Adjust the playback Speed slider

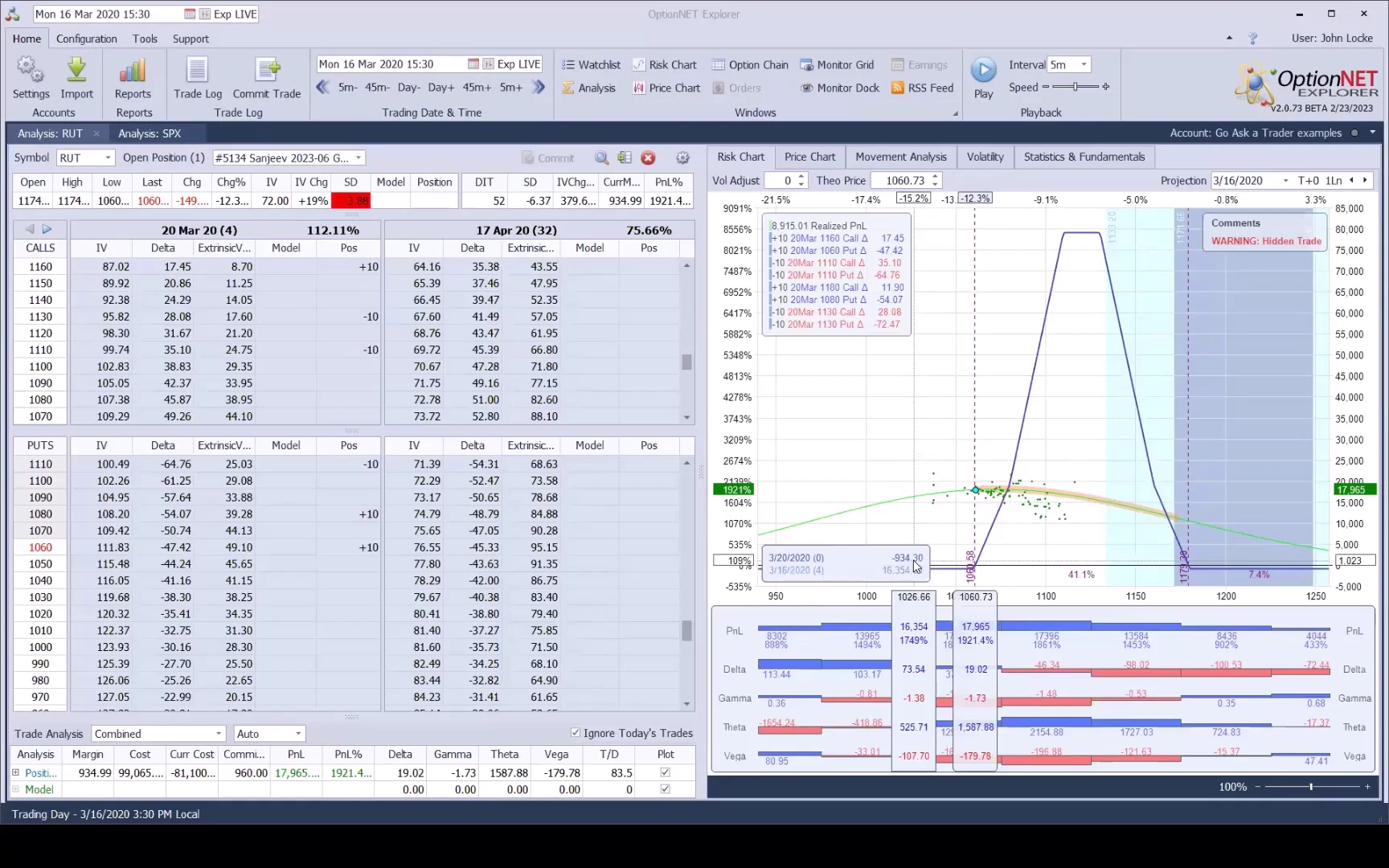[x=1076, y=87]
